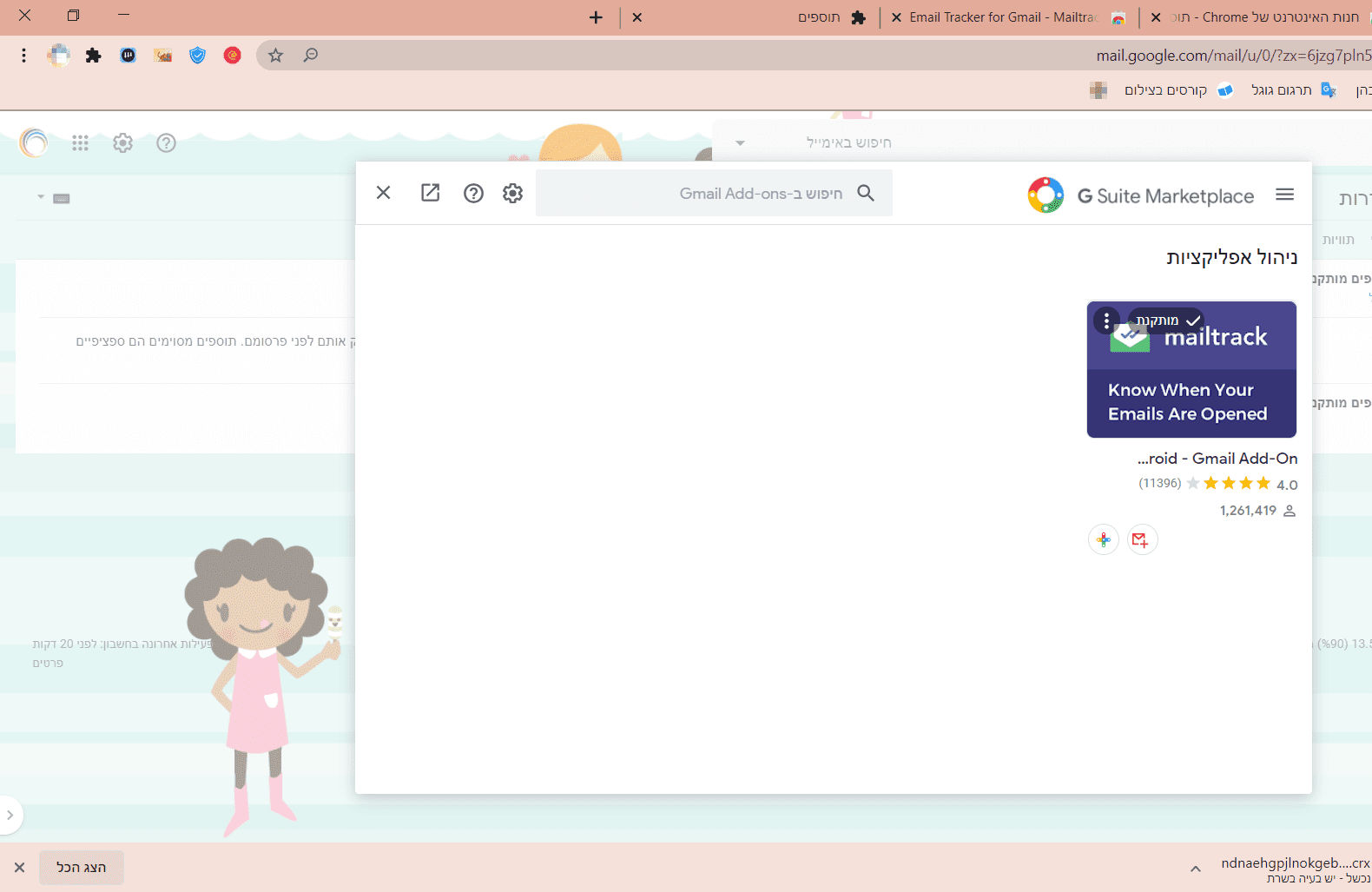The image size is (1372, 892).
Task: Close the G Suite Marketplace dialog
Action: point(383,193)
